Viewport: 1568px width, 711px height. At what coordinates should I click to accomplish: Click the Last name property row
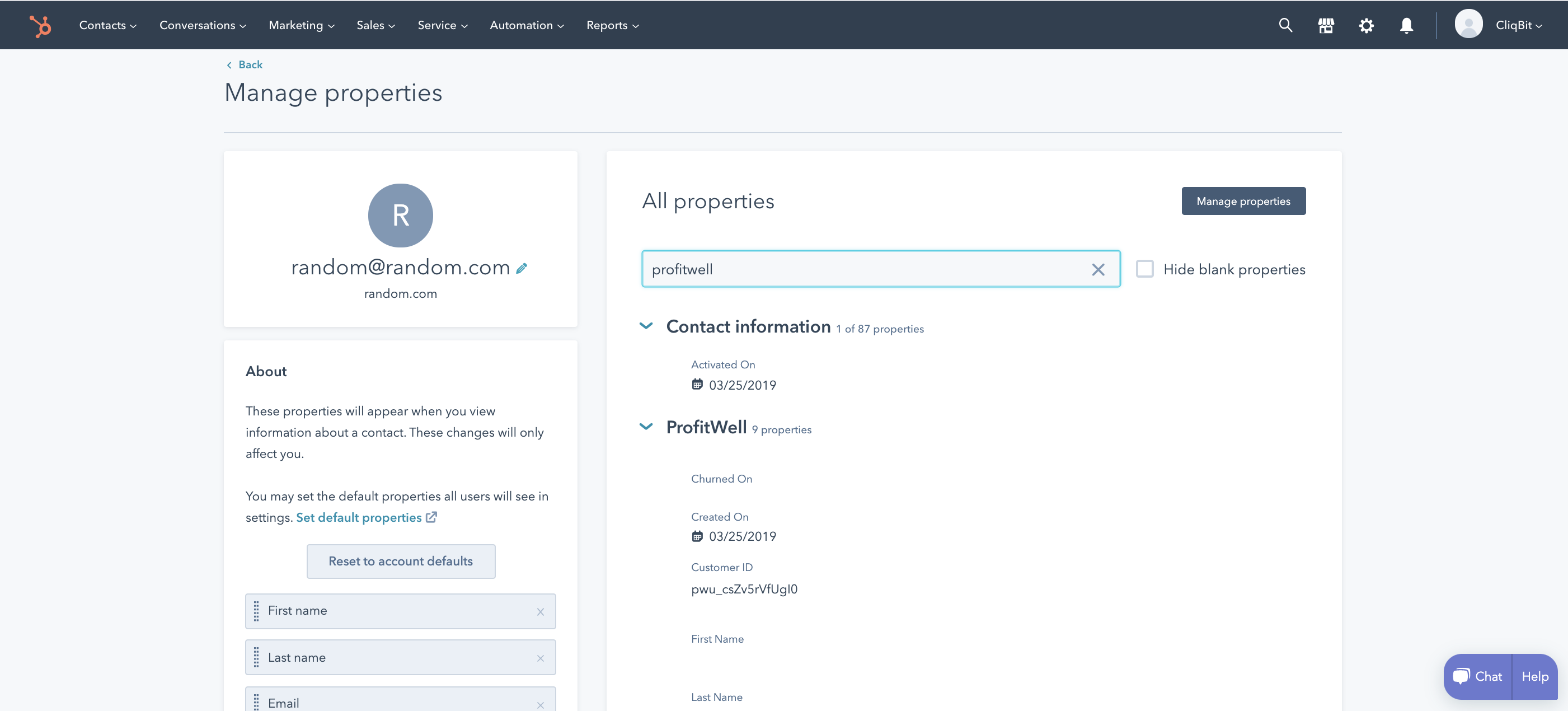401,657
